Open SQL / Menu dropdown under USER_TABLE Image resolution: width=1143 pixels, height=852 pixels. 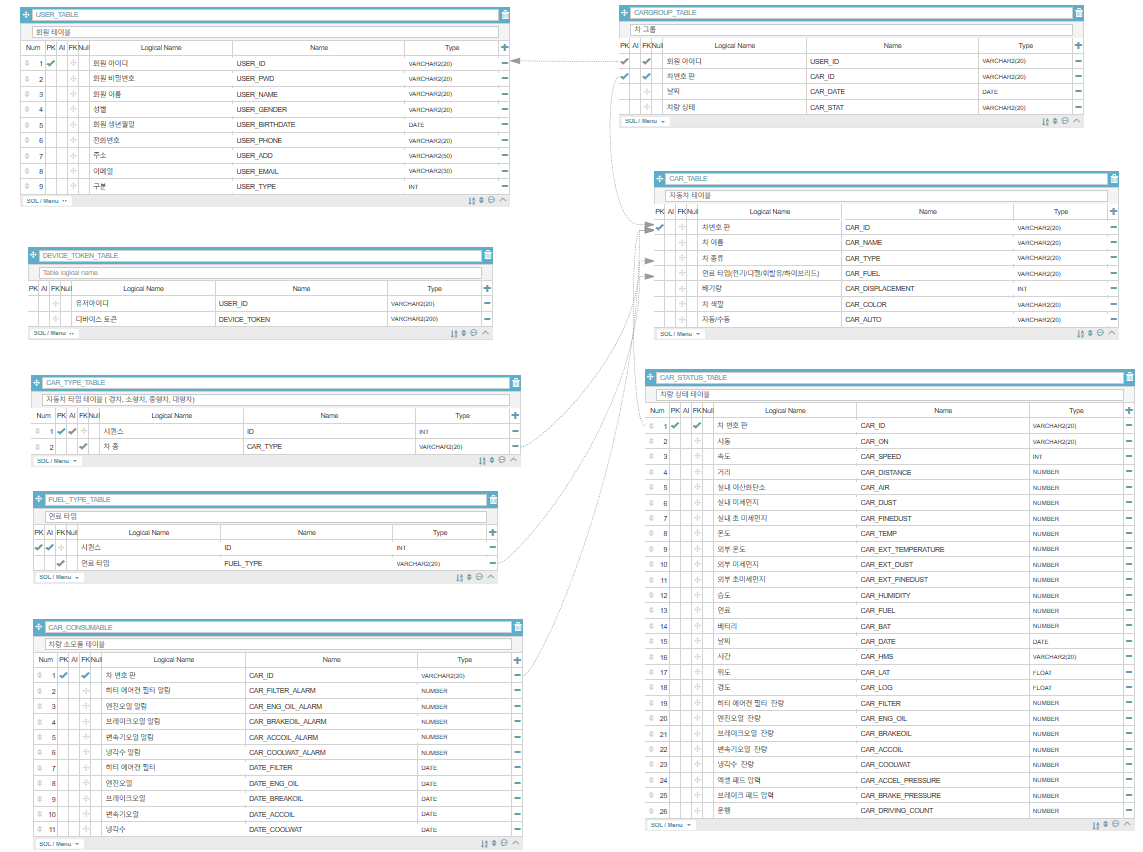(47, 201)
